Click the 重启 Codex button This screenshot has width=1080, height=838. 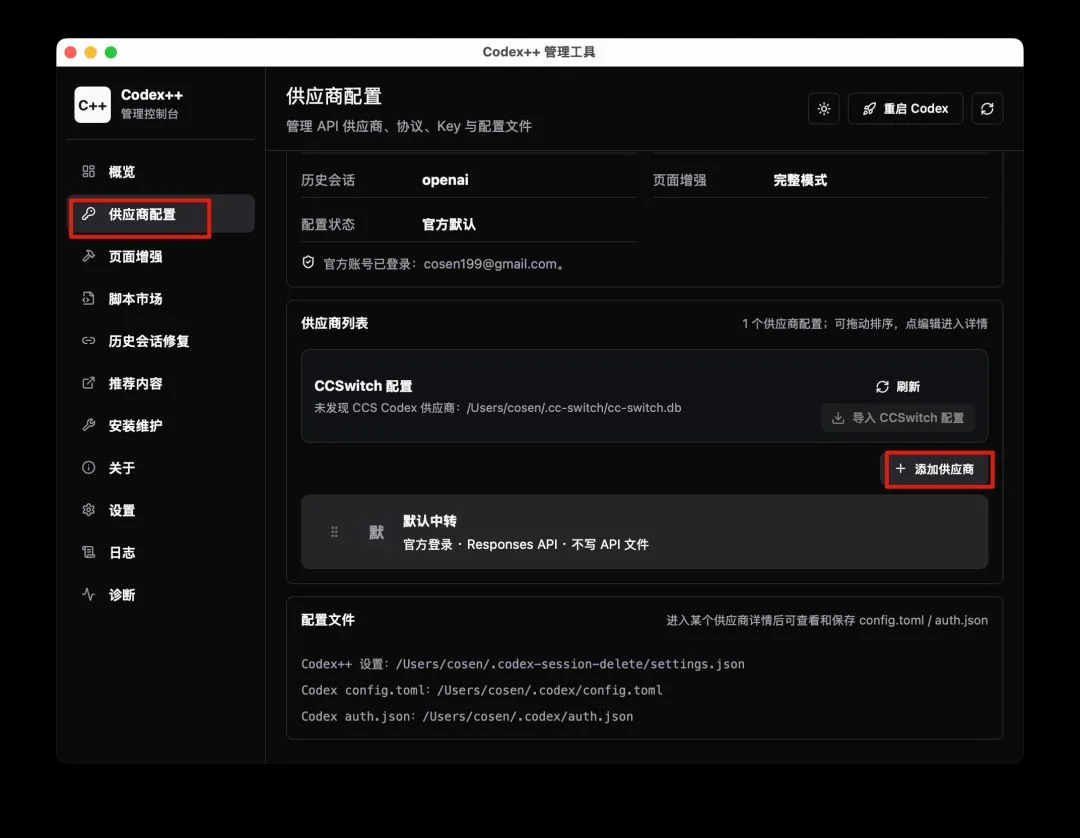[x=905, y=109]
